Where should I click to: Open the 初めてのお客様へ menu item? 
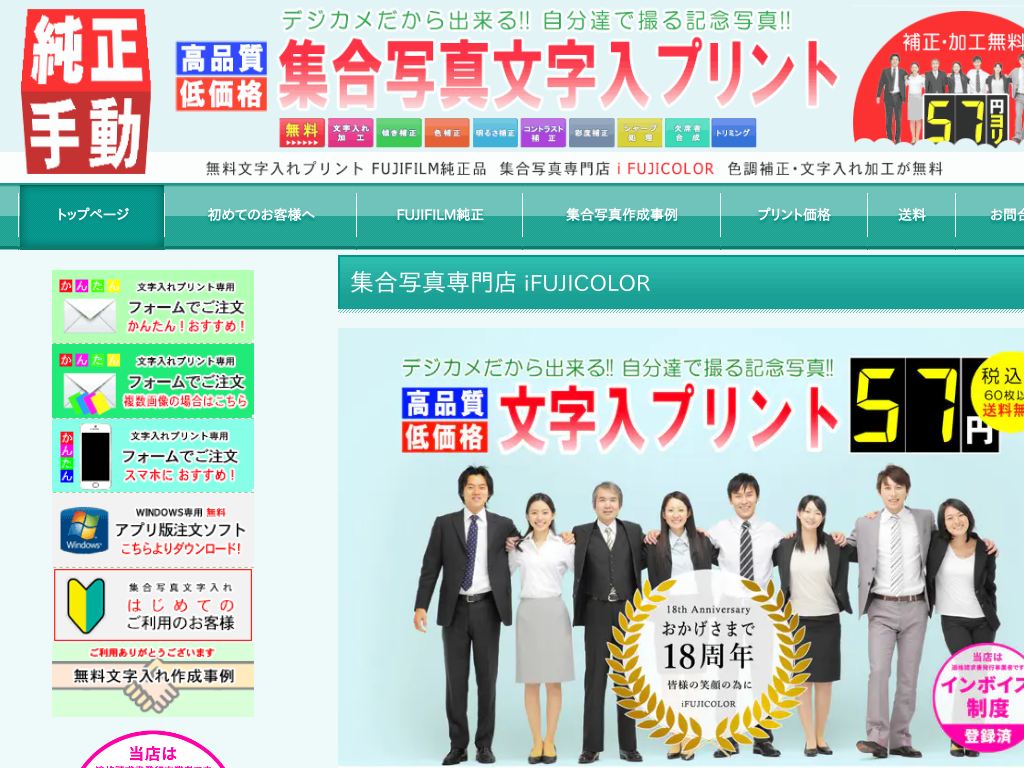pos(261,215)
